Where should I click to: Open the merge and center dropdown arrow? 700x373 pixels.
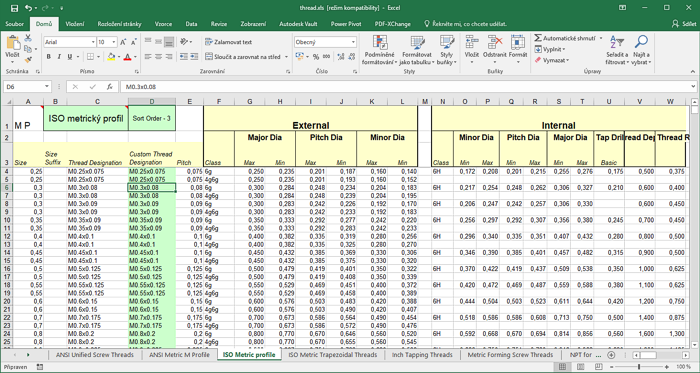(x=286, y=57)
